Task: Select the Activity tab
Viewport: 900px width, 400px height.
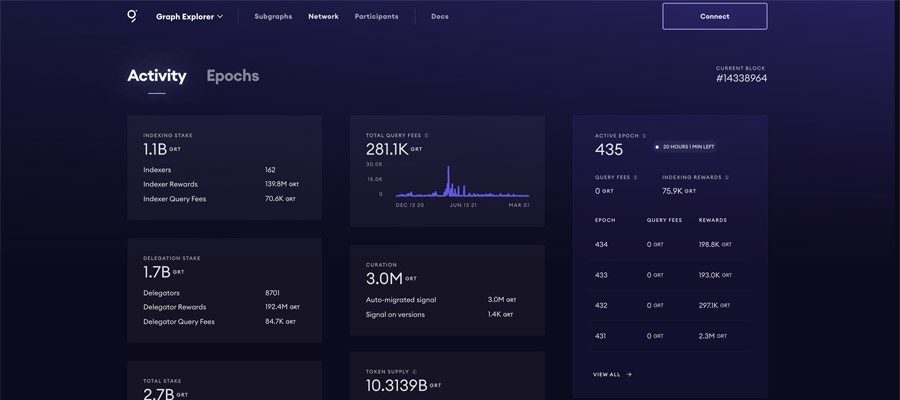Action: tap(157, 76)
